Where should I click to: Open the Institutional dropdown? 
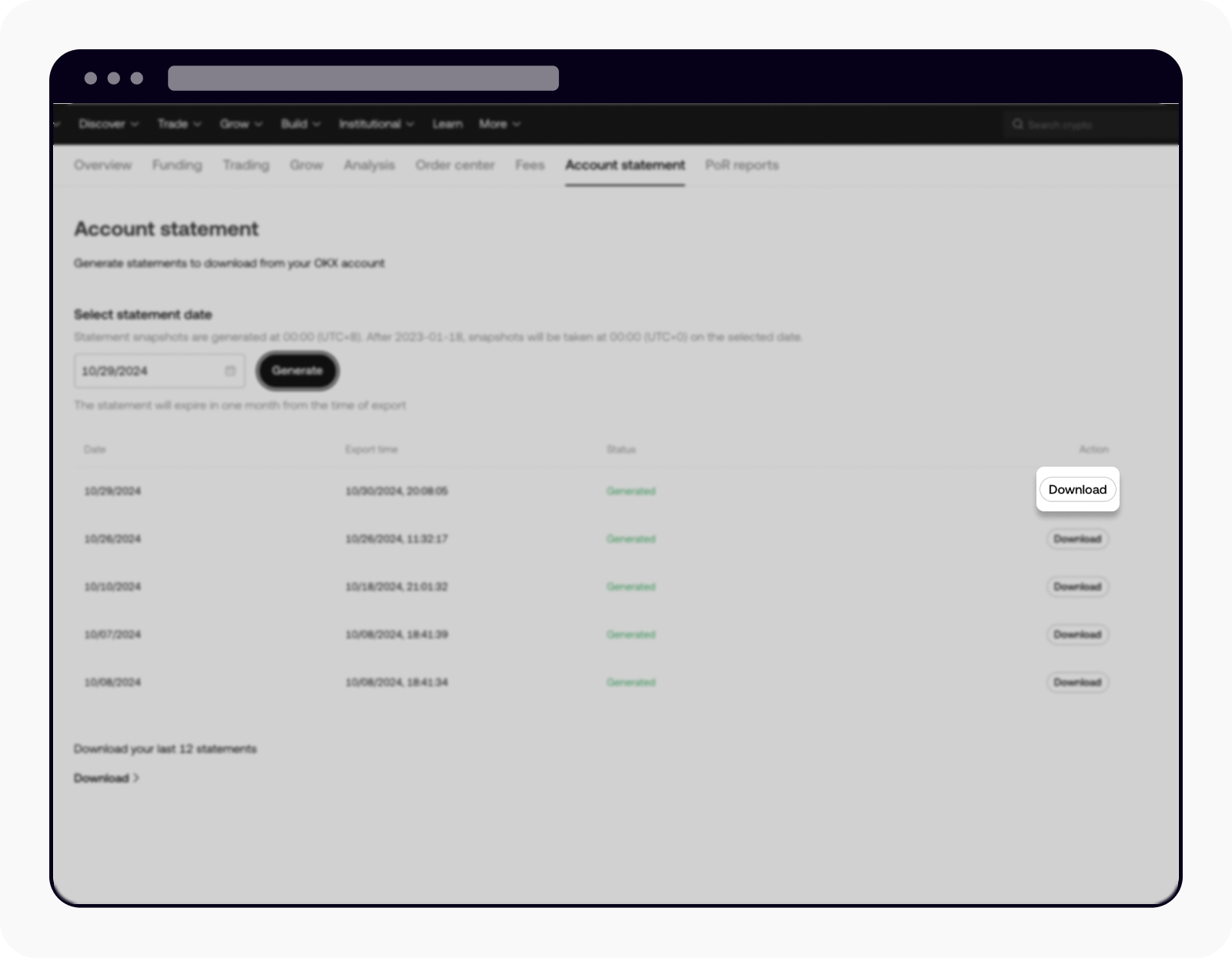377,124
